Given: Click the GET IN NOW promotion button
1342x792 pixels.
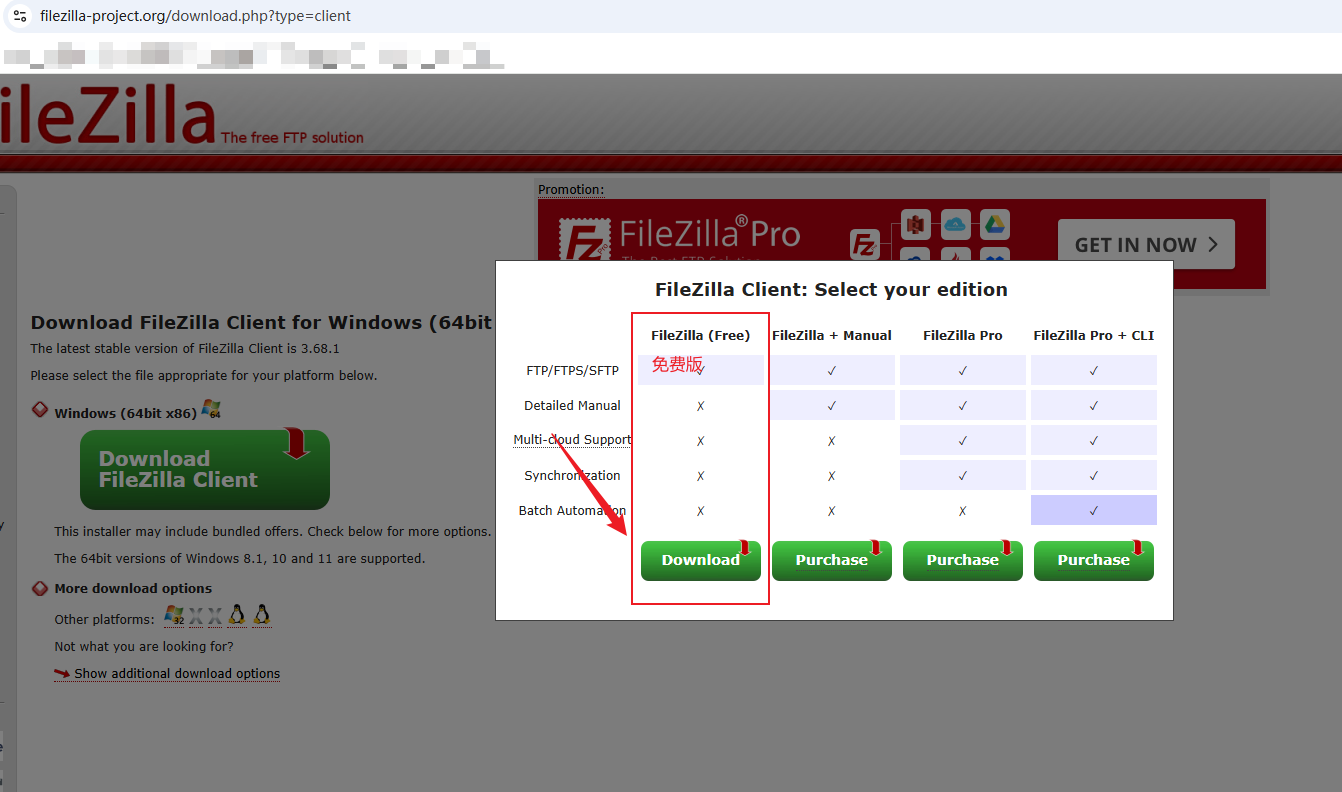Looking at the screenshot, I should [1146, 245].
